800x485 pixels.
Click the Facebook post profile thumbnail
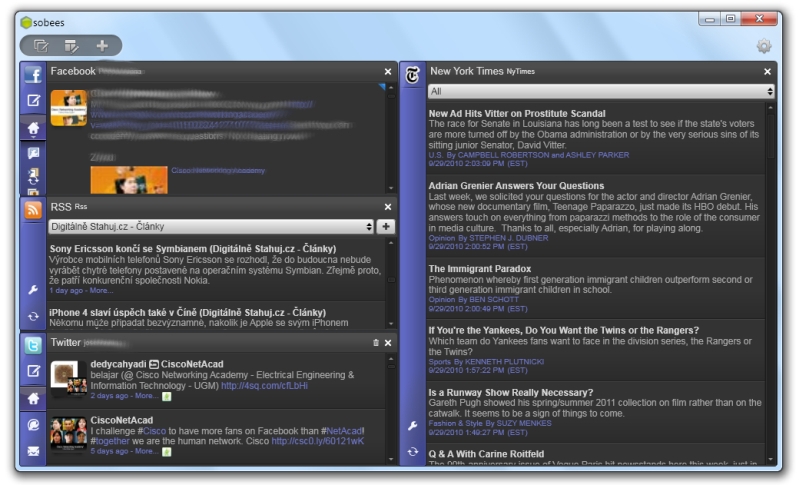tap(68, 108)
